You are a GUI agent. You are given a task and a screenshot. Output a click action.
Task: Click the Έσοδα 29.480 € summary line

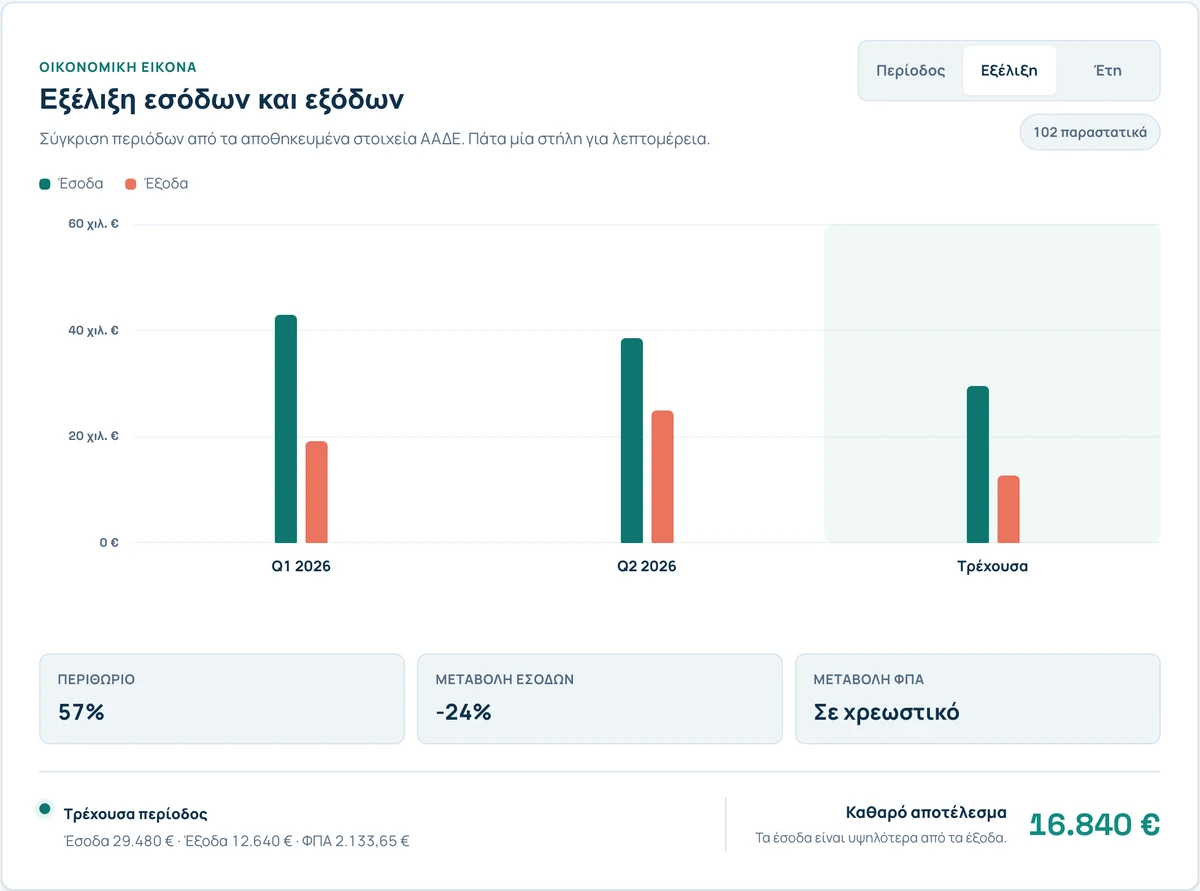point(237,841)
